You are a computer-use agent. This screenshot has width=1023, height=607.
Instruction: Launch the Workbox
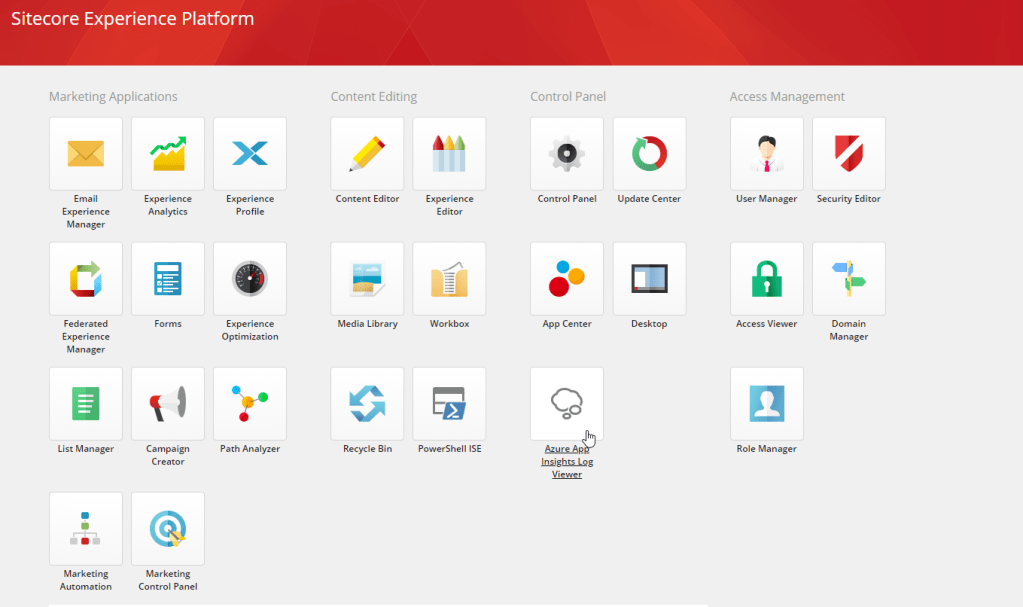(x=449, y=278)
